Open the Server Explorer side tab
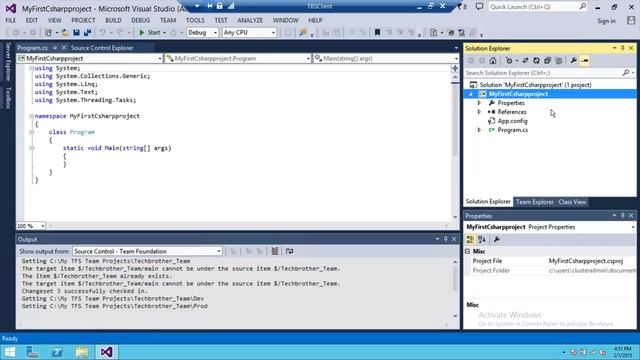This screenshot has height=360, width=640. tap(8, 61)
